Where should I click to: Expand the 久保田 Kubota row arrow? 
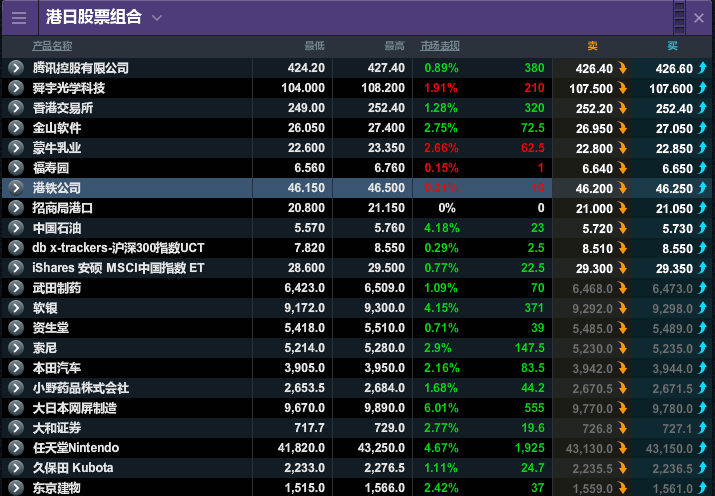tap(16, 468)
